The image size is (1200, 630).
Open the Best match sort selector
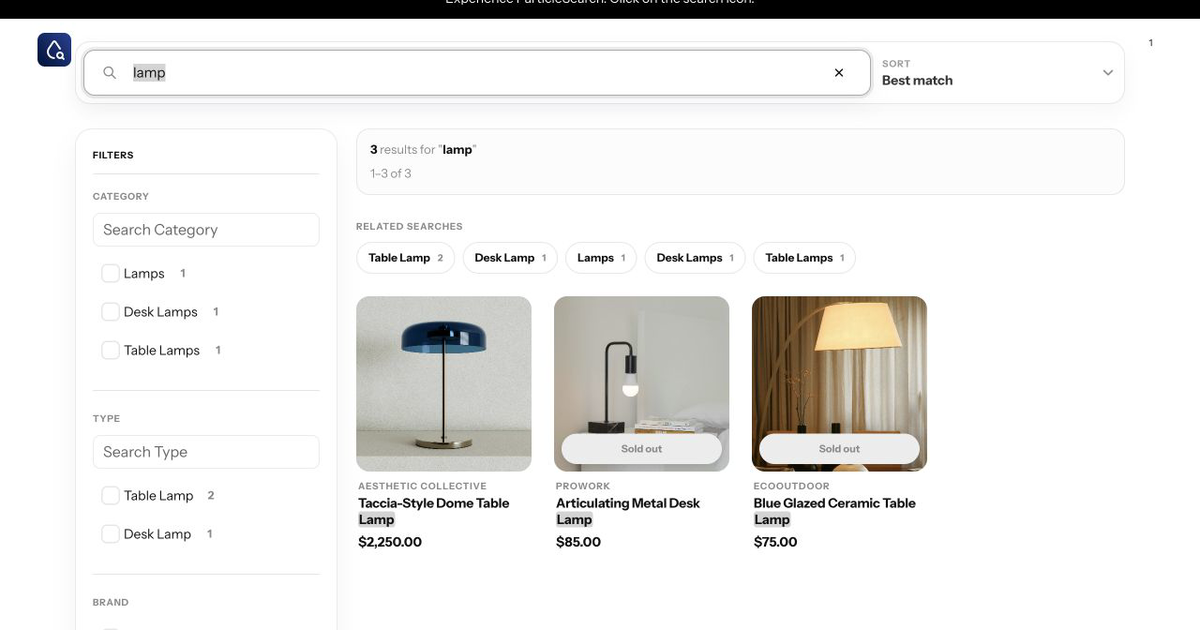point(998,73)
